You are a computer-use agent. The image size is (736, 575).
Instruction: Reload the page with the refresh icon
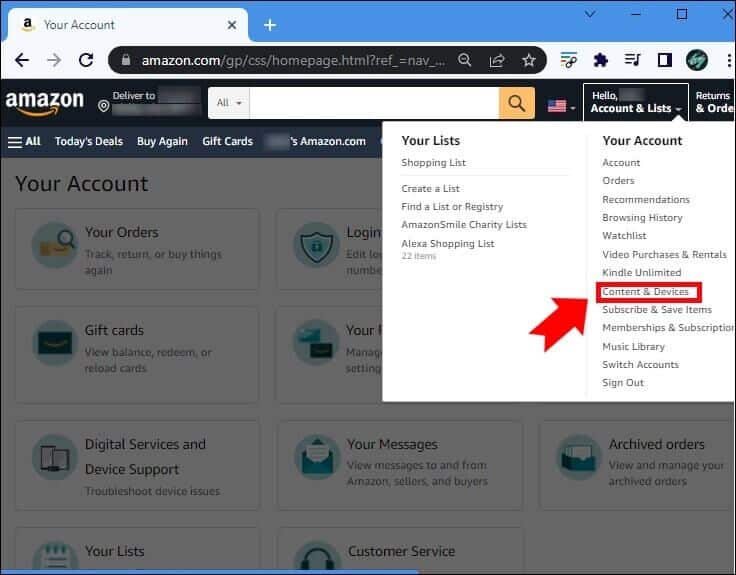pos(86,60)
